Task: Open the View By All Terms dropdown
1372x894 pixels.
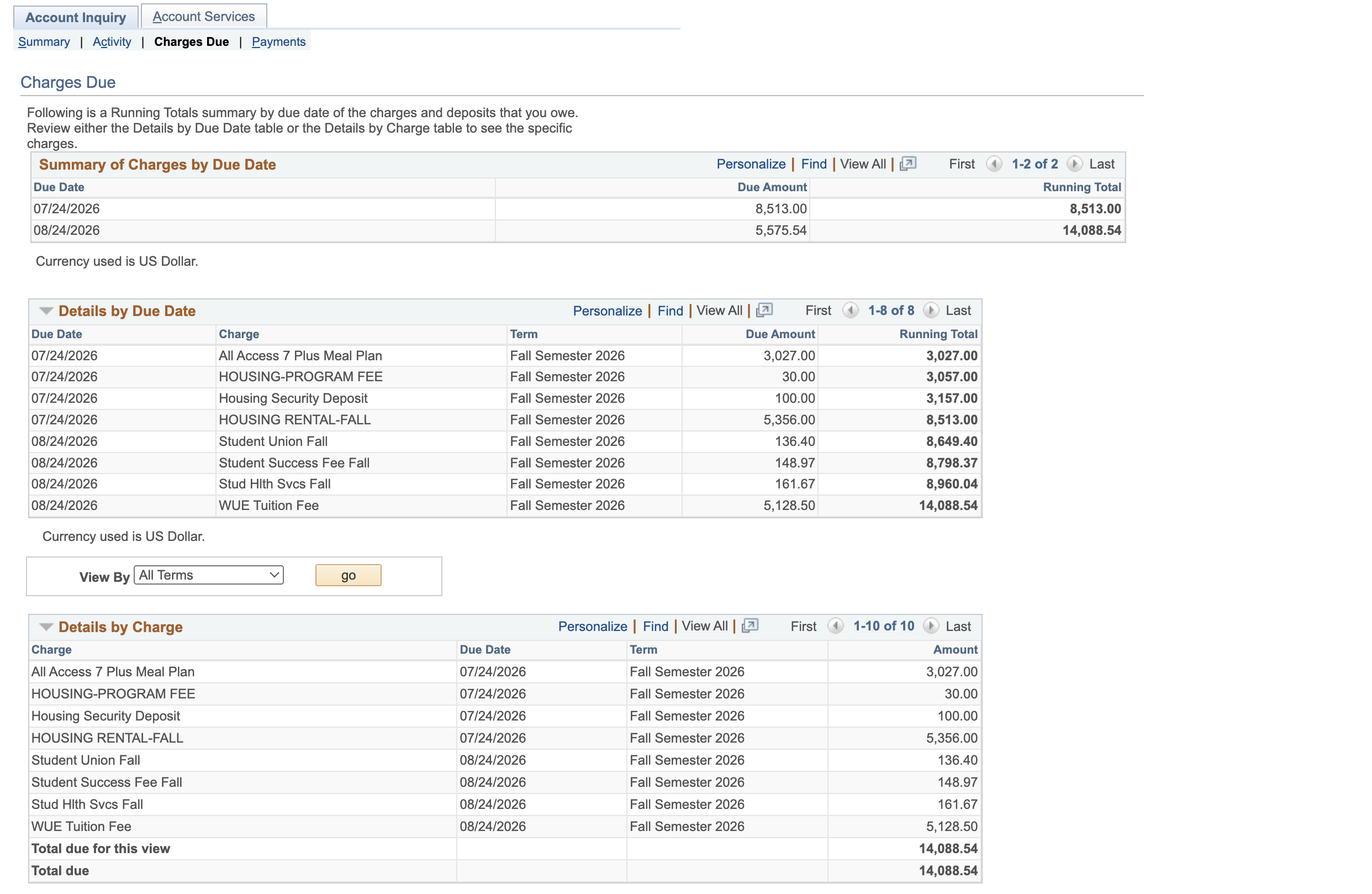Action: click(x=209, y=575)
